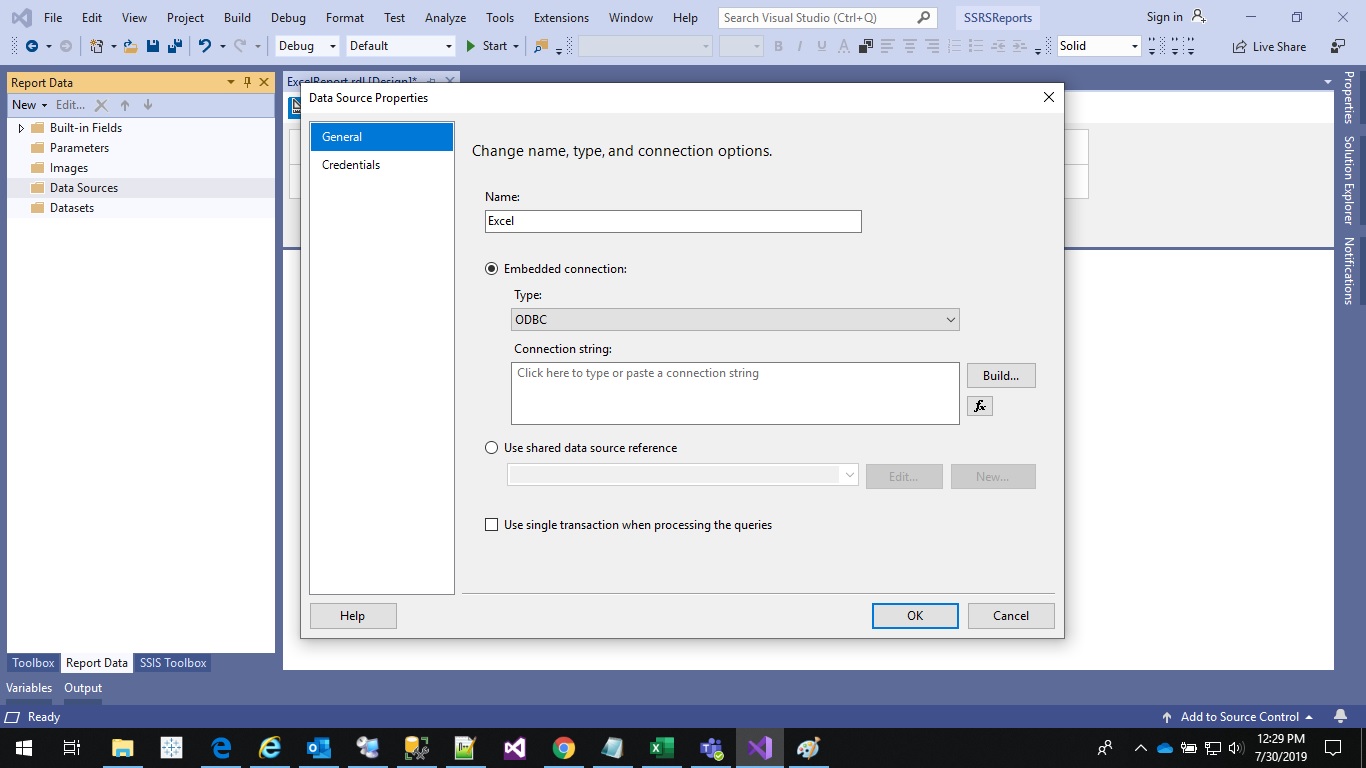
Task: Select the Embedded connection radio button
Action: [491, 268]
